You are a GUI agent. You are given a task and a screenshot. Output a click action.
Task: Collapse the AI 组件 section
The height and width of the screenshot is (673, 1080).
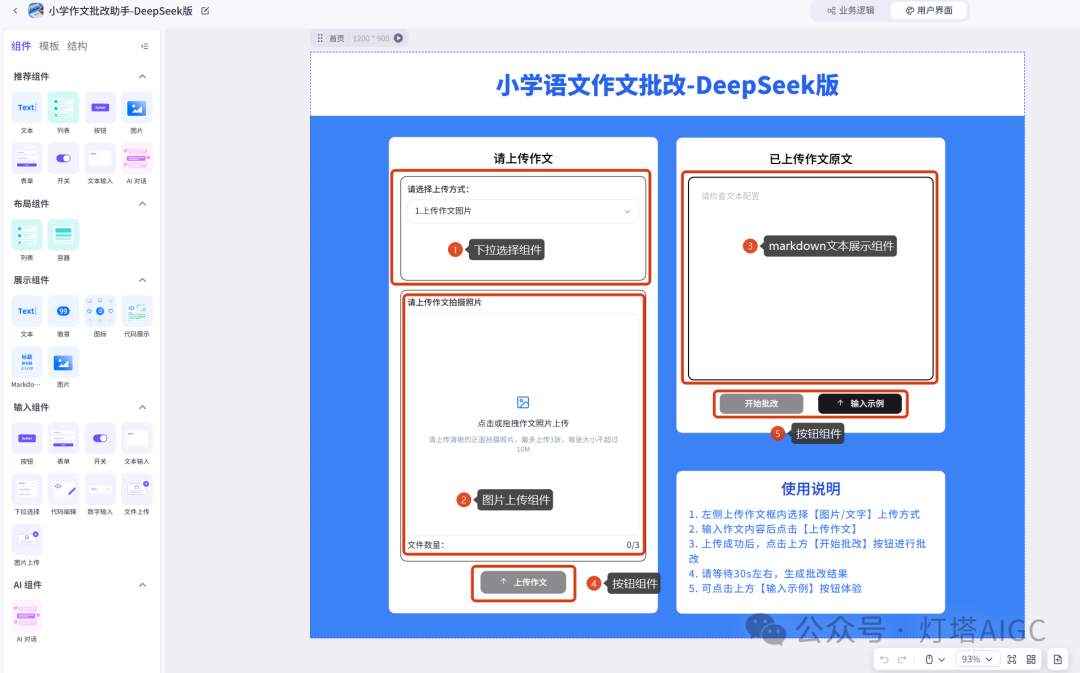[143, 585]
